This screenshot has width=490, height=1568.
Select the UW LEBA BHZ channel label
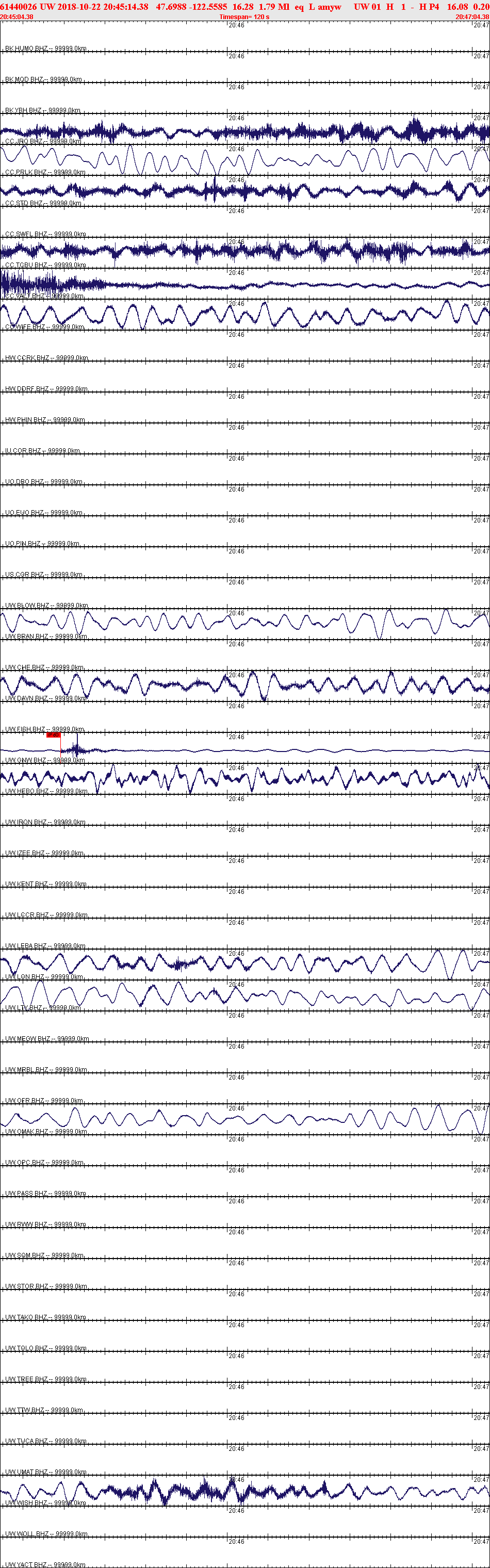[46, 945]
